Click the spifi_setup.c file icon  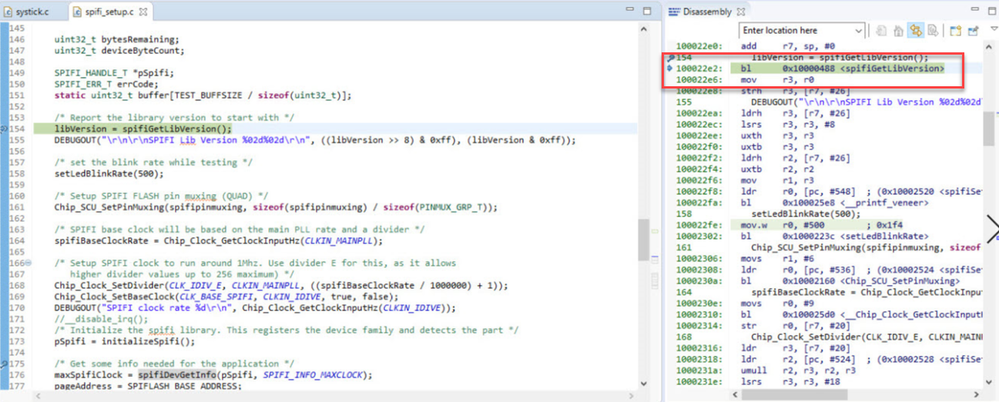coord(77,11)
